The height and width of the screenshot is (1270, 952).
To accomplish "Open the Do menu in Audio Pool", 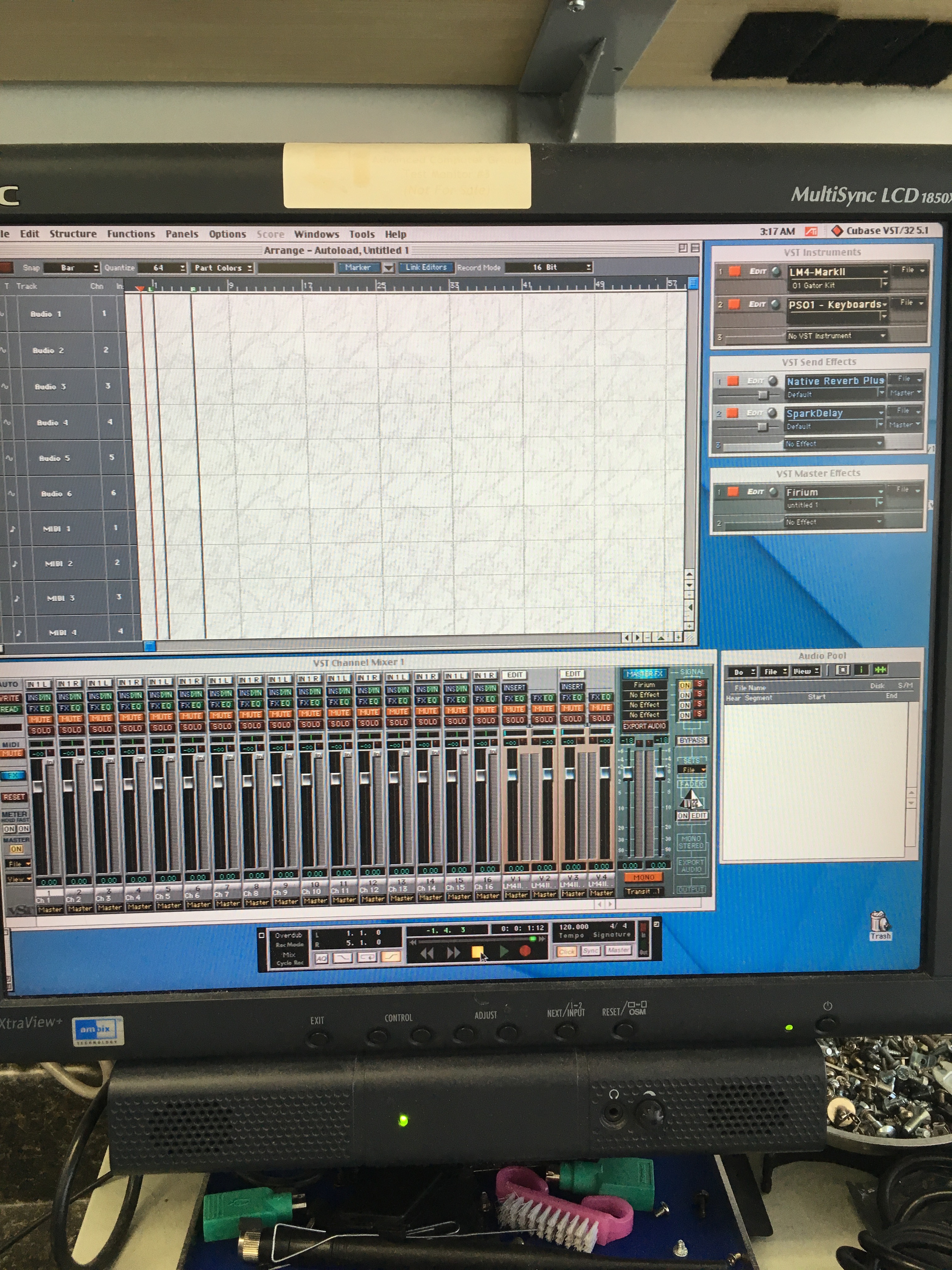I will tap(742, 671).
